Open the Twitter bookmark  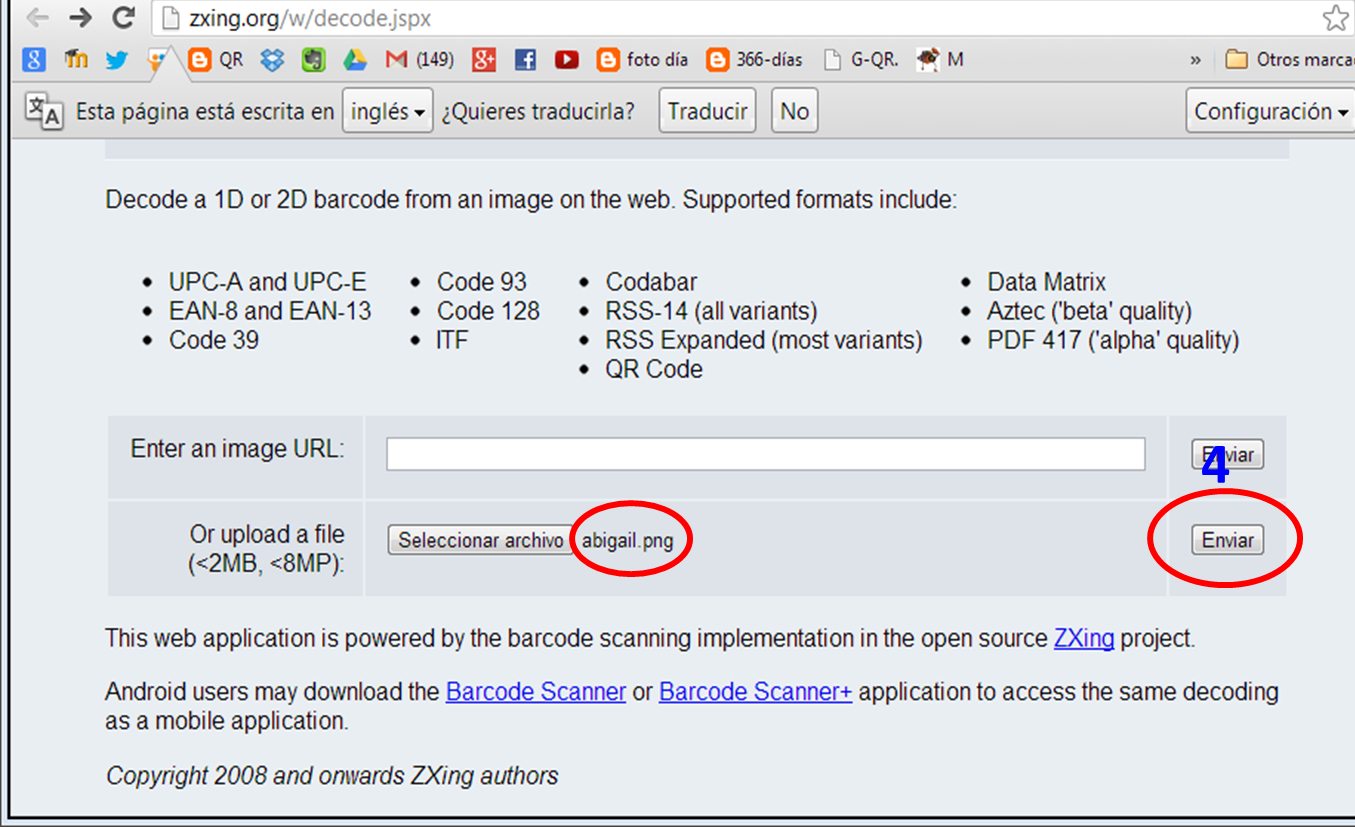coord(117,60)
